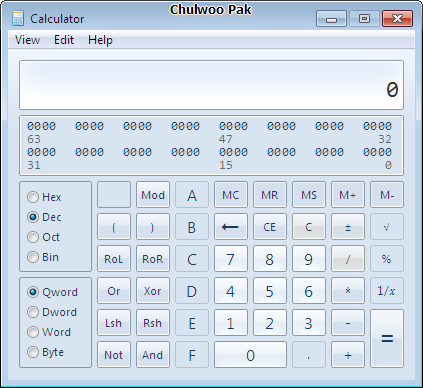
Task: Click the MS memory store button
Action: pos(309,195)
